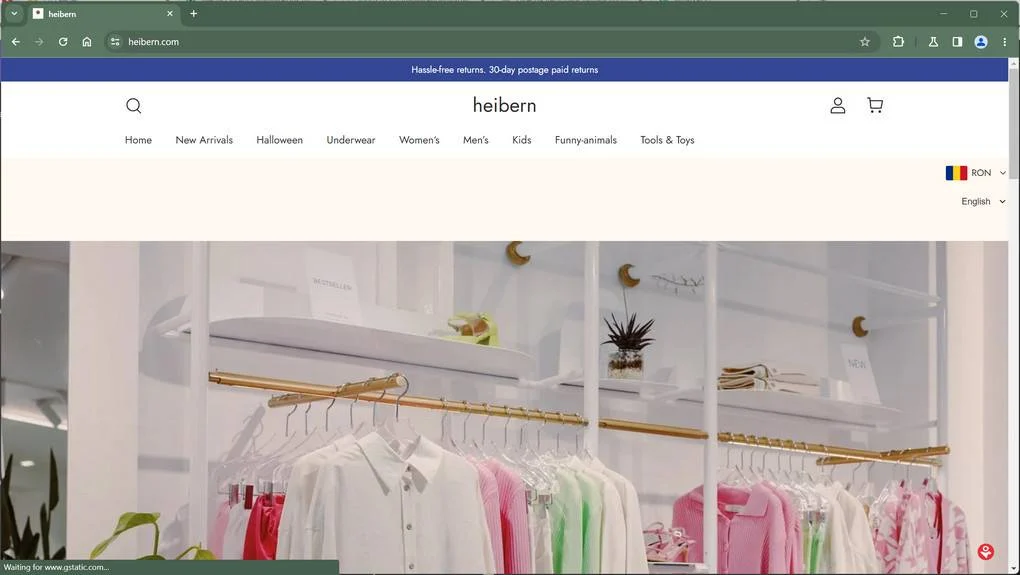The image size is (1020, 575).
Task: Open the account login person icon
Action: point(838,105)
